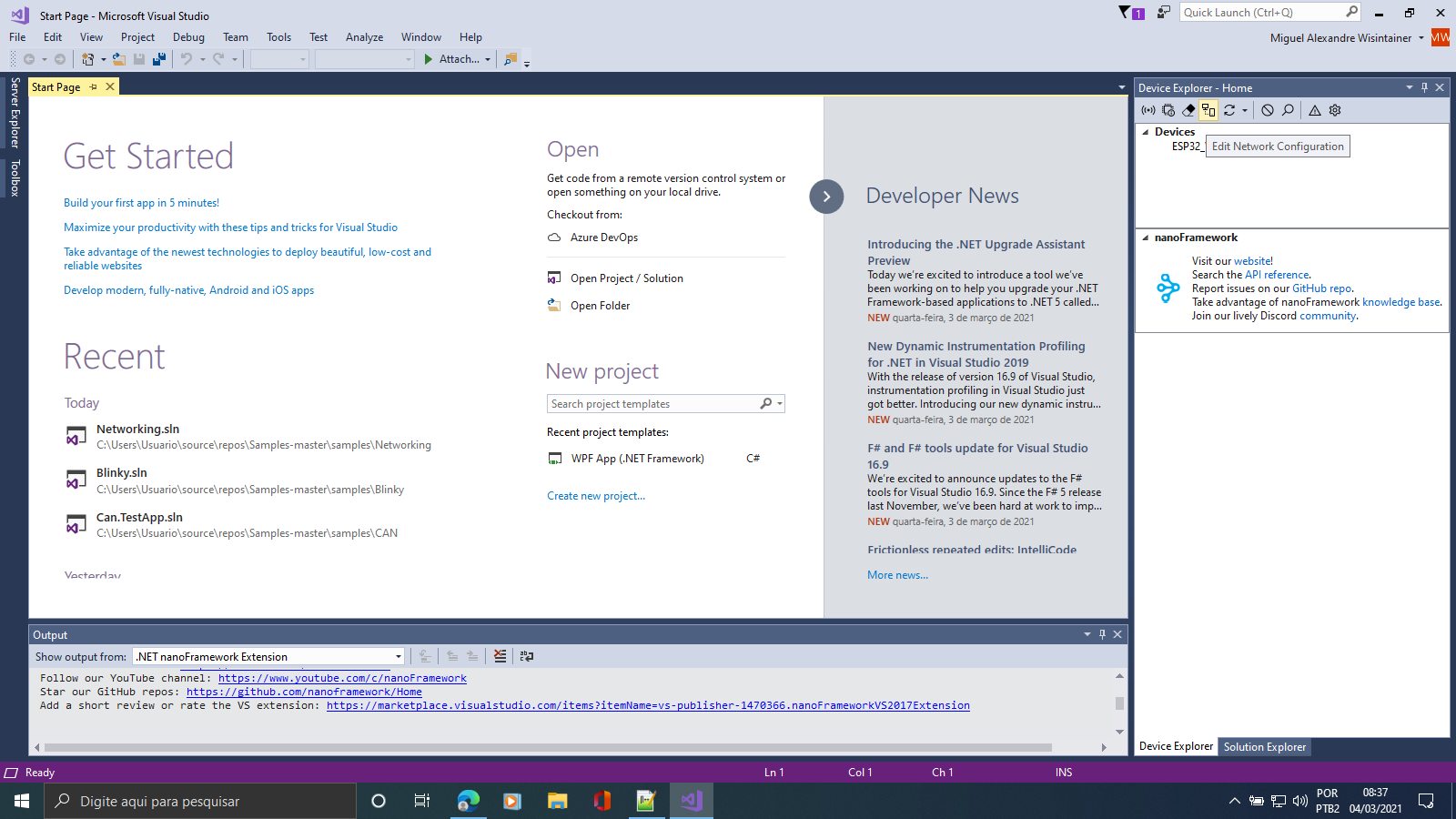
Task: Click the Erase App eraser icon
Action: (1188, 110)
